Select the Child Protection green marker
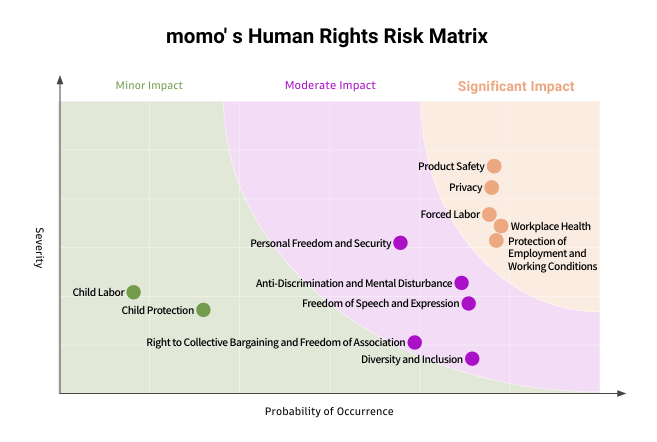Viewport: 657px width, 442px height. click(x=203, y=310)
